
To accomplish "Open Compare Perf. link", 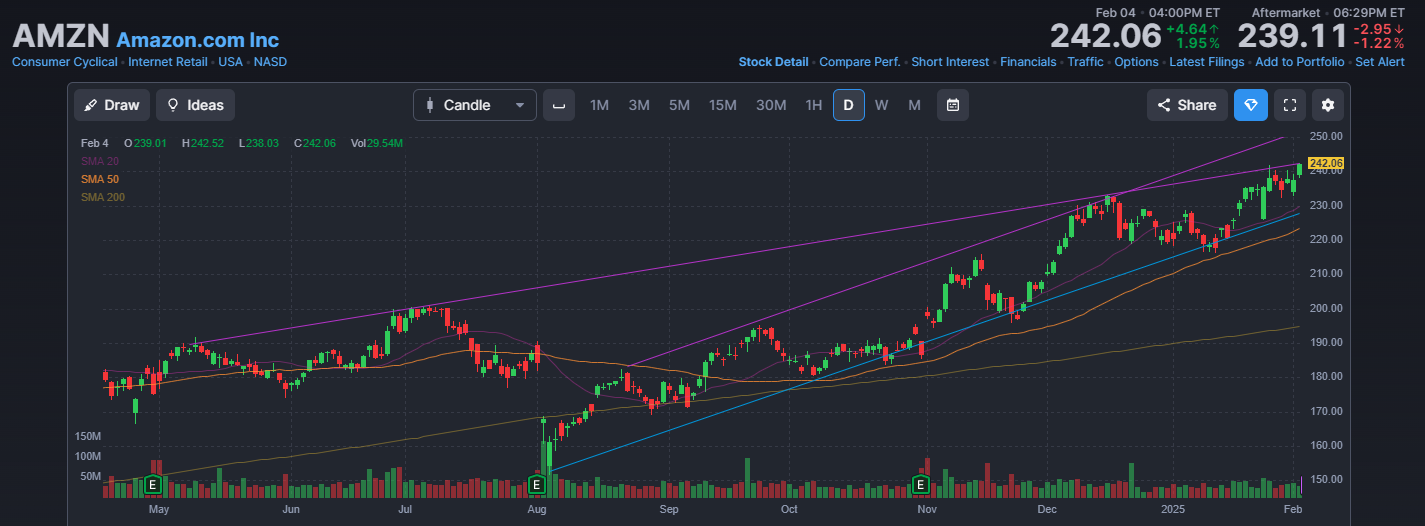I will [x=860, y=62].
